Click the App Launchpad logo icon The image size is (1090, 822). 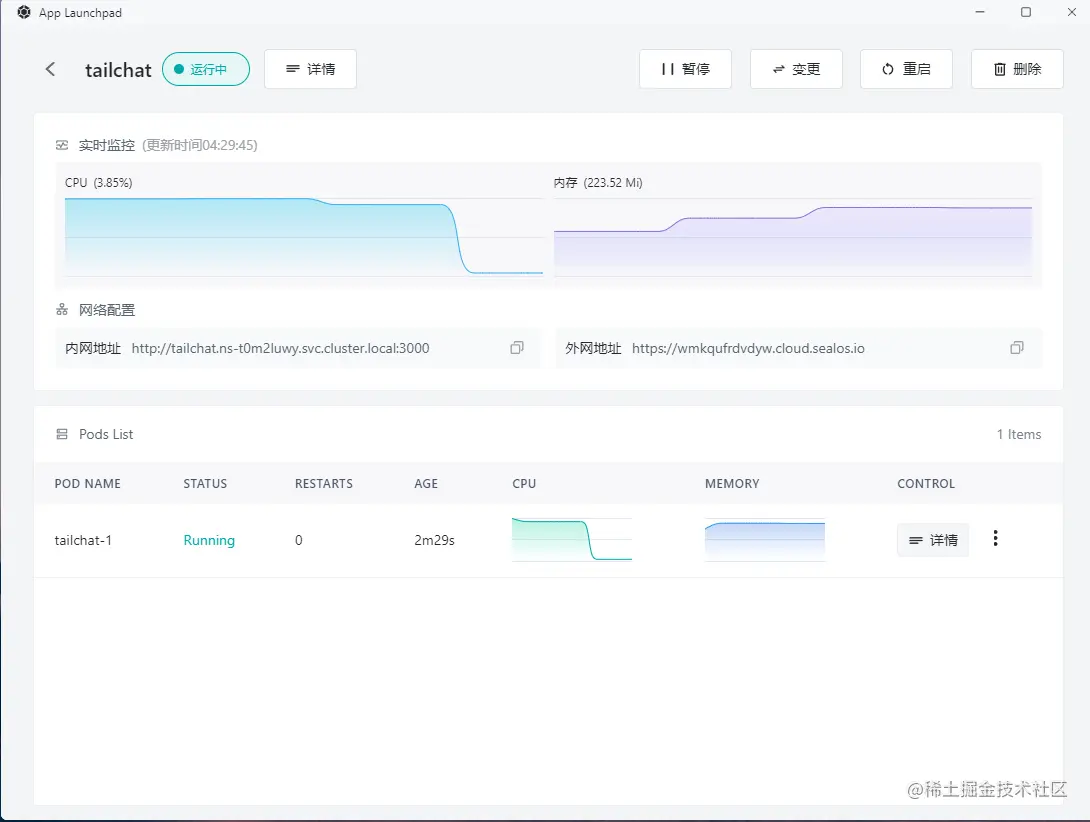[x=24, y=13]
